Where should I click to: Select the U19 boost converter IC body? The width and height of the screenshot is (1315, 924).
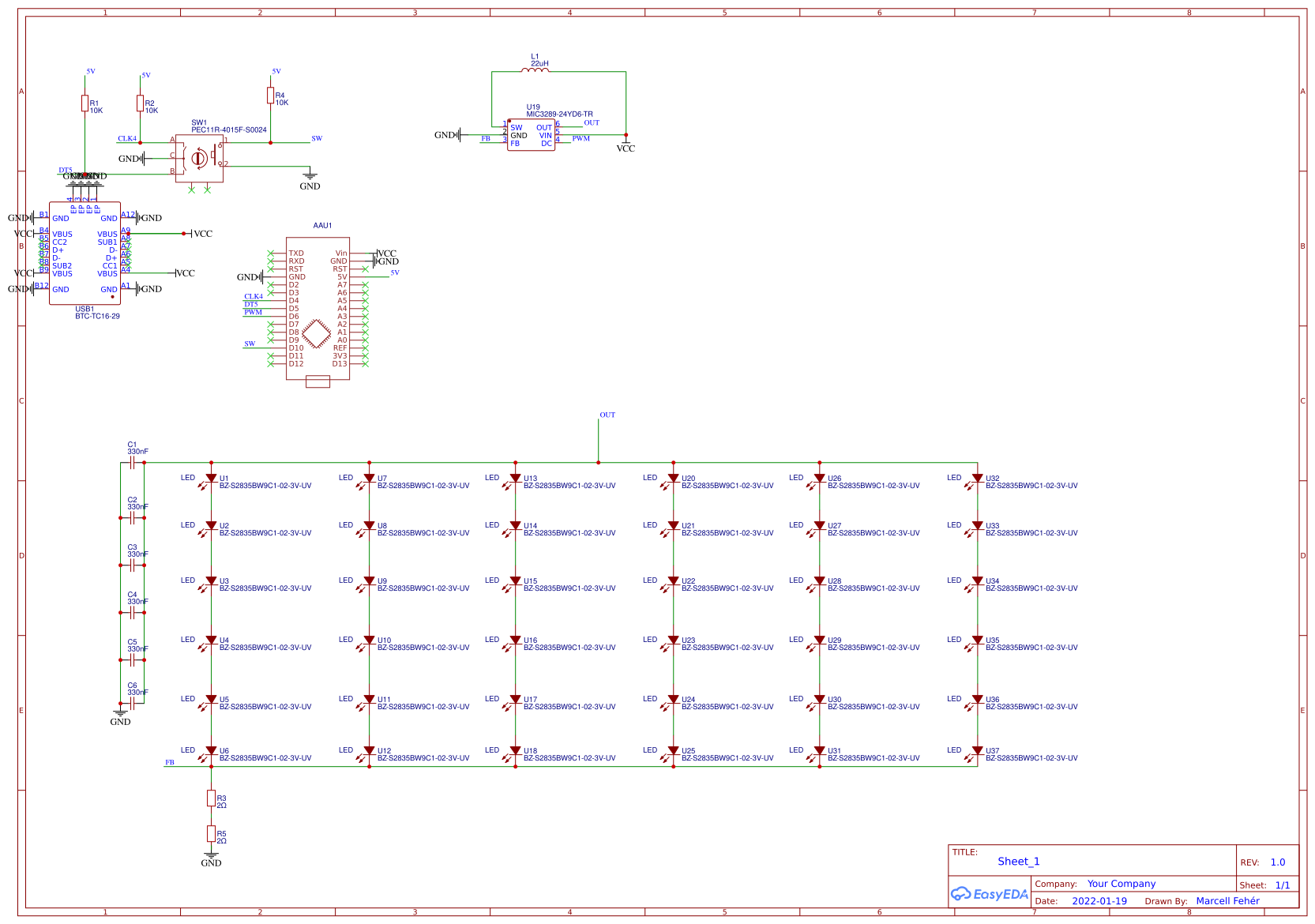(x=531, y=135)
